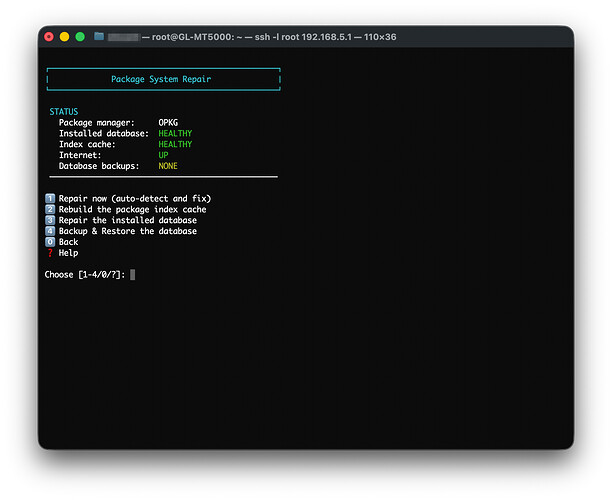Click the keycap 2 icon for Rebuild index cache
The height and width of the screenshot is (500, 611).
pyautogui.click(x=50, y=210)
